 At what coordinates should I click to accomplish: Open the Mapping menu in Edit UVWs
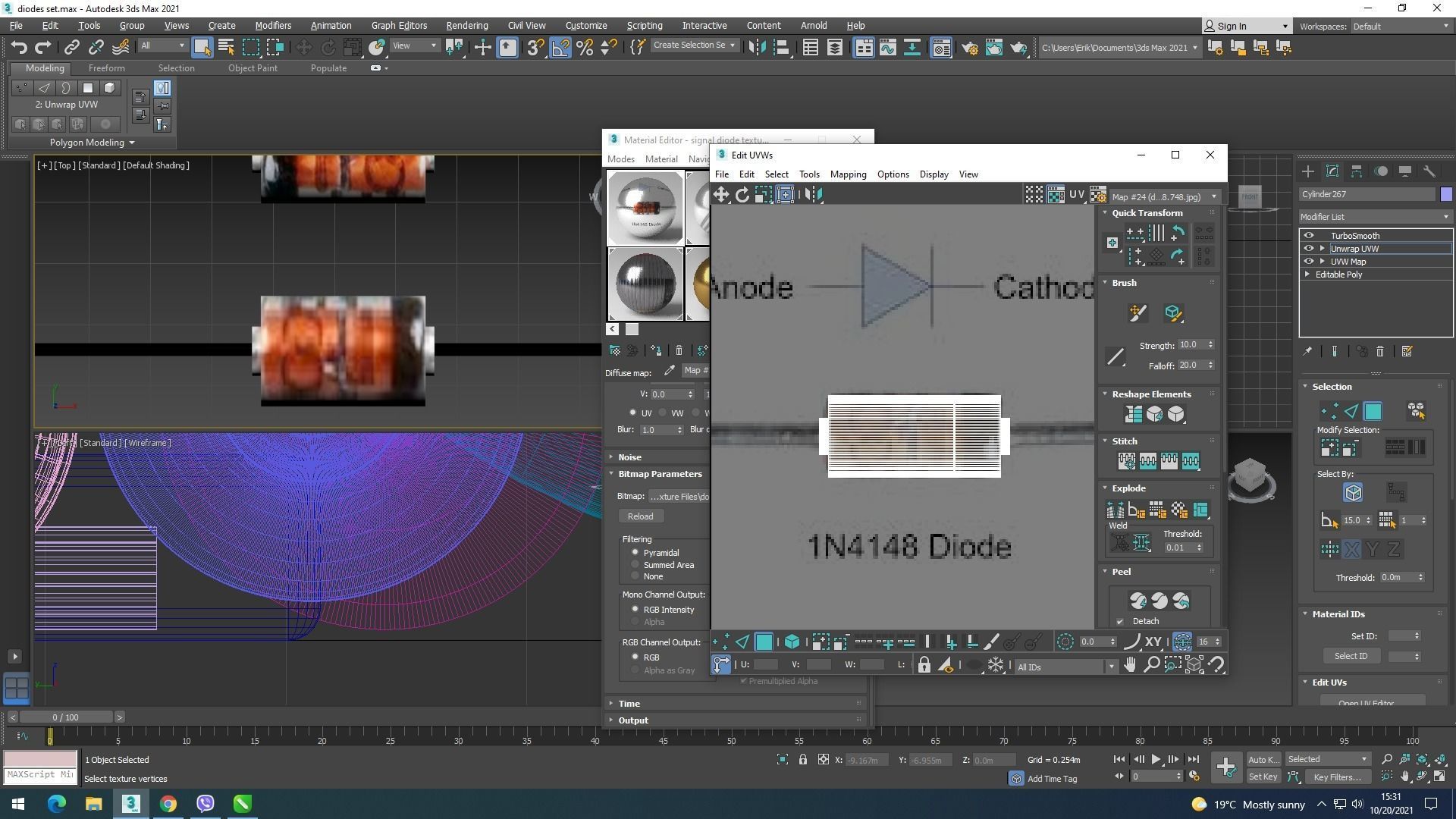tap(848, 174)
